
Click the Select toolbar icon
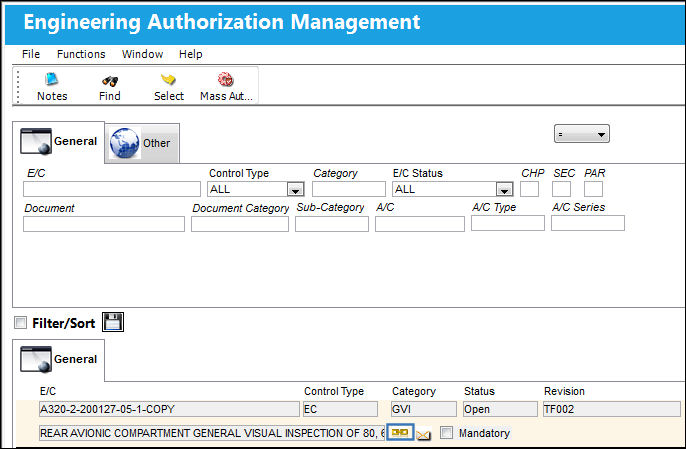point(168,80)
